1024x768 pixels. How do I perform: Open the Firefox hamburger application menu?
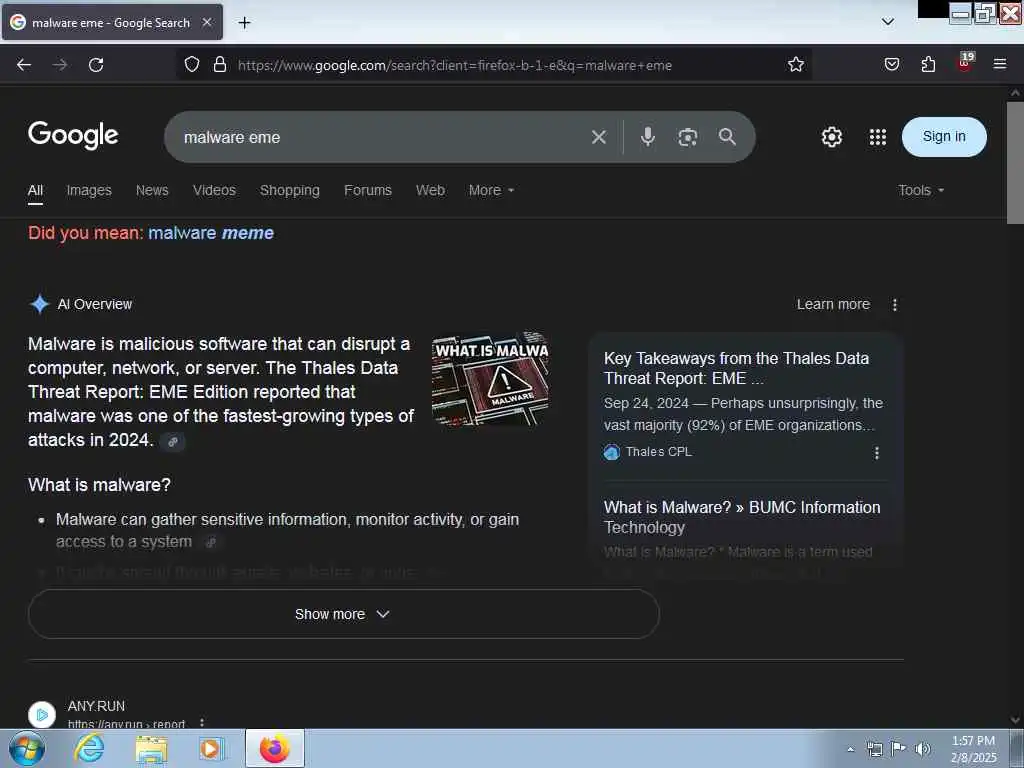tap(999, 64)
